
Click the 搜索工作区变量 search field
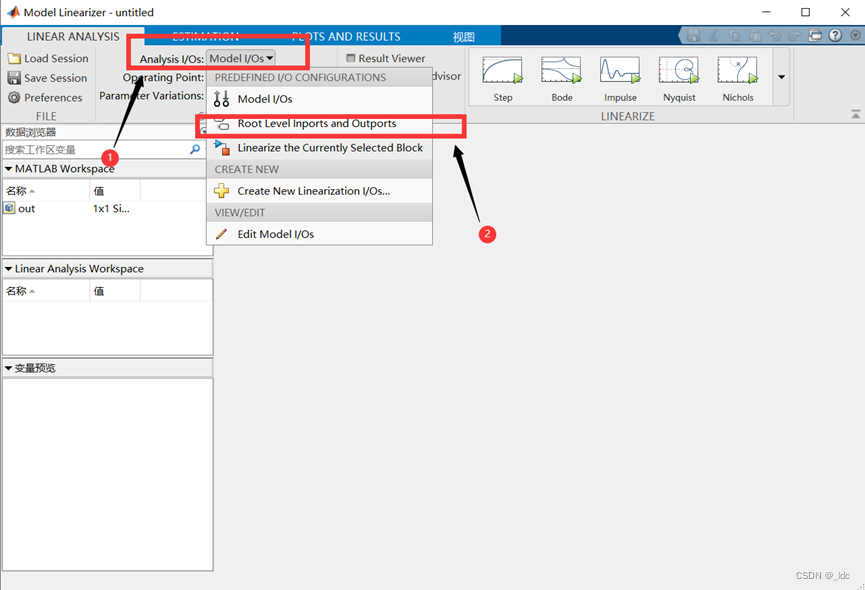pyautogui.click(x=97, y=149)
